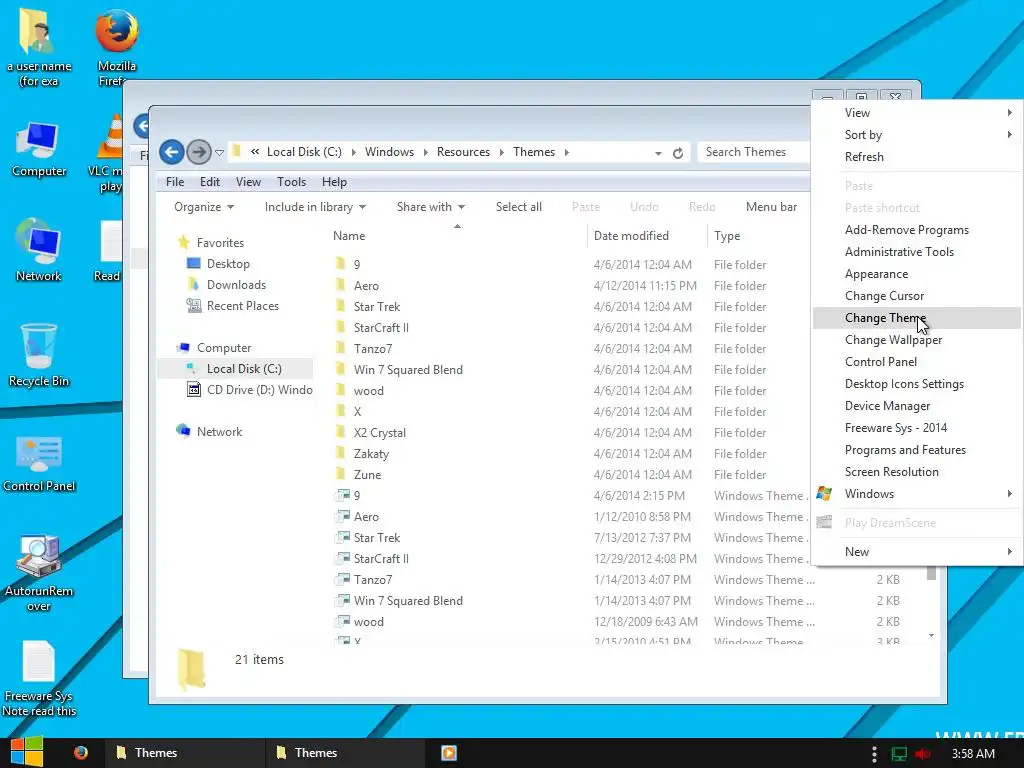Expand the New submenu
1024x768 pixels.
point(916,552)
